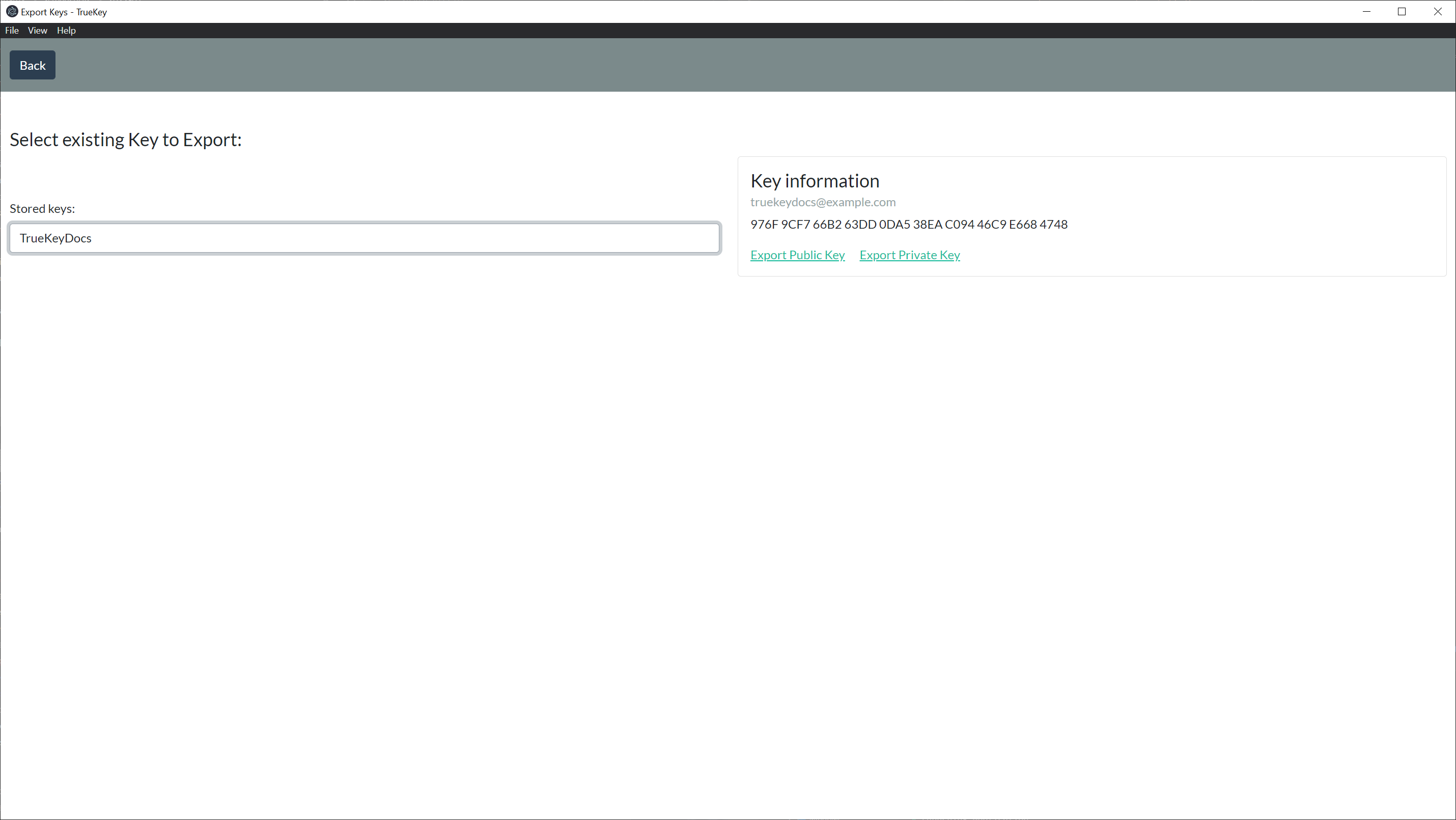Close the Export Keys window
Image resolution: width=1456 pixels, height=820 pixels.
click(1437, 11)
